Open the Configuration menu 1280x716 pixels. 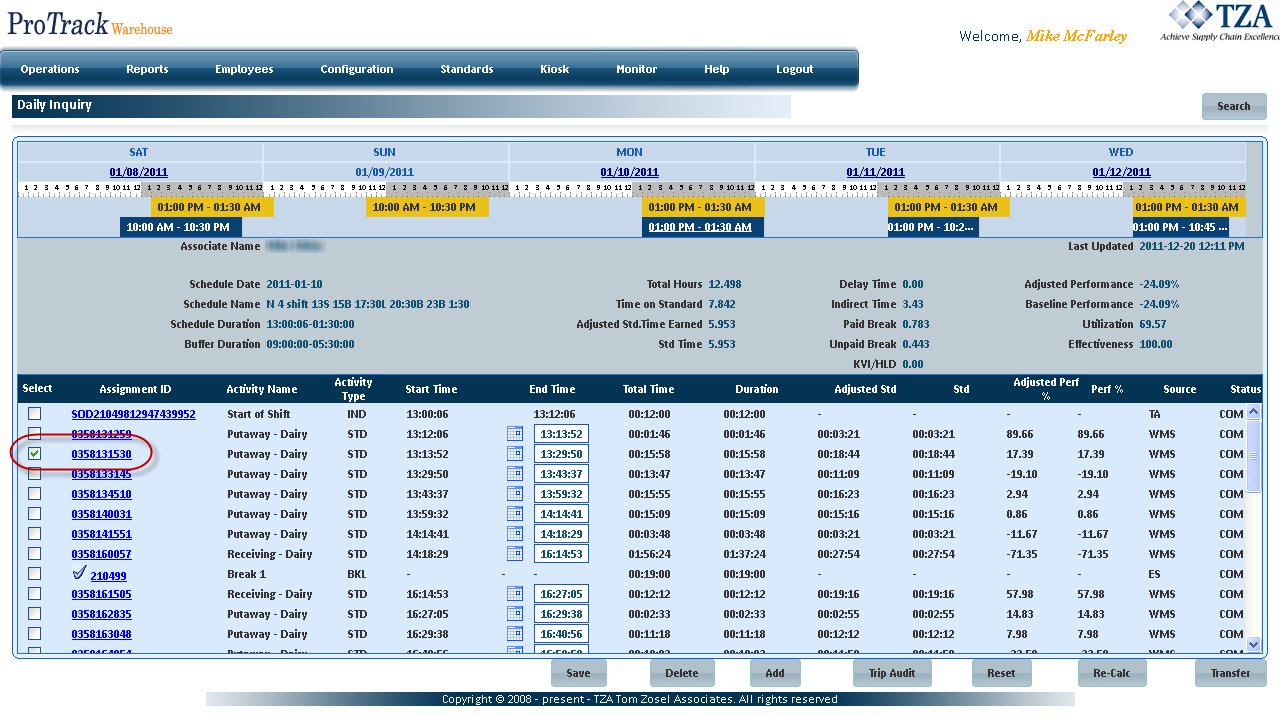click(357, 69)
